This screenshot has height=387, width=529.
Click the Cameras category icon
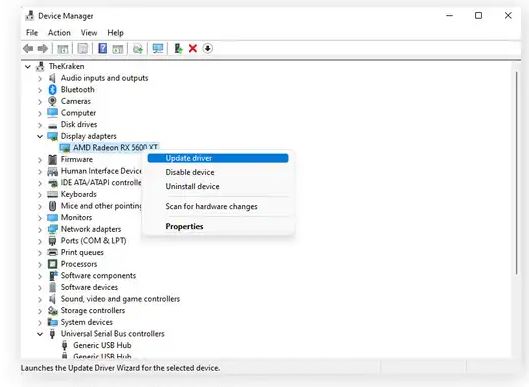52,101
